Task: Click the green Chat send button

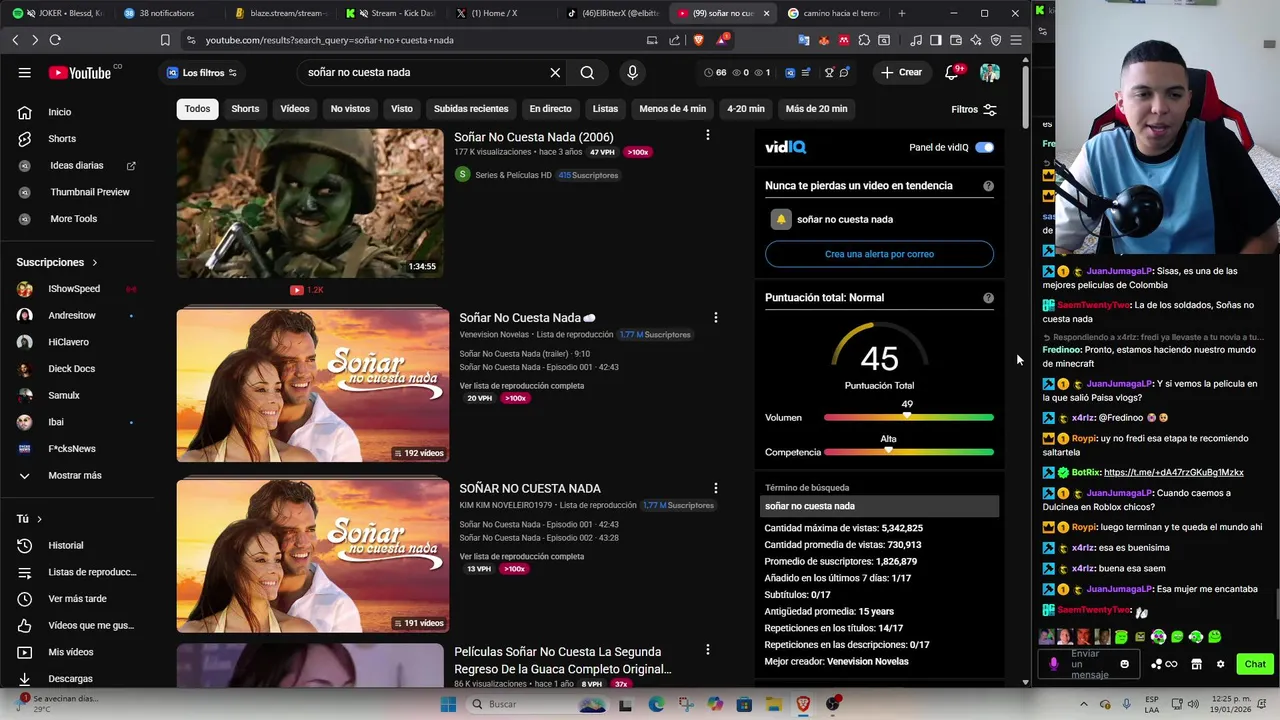Action: [1254, 664]
